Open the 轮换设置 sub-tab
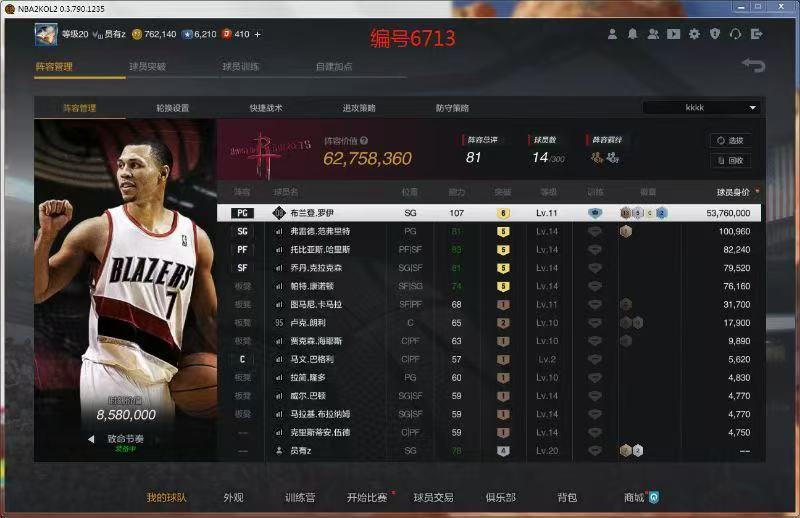The image size is (800, 518). (172, 108)
